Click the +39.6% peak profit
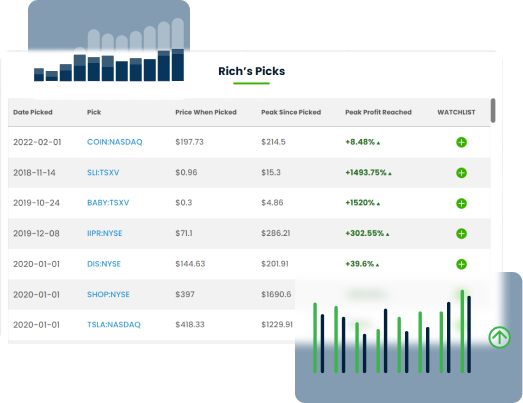Viewport: 523px width, 403px height. [362, 264]
